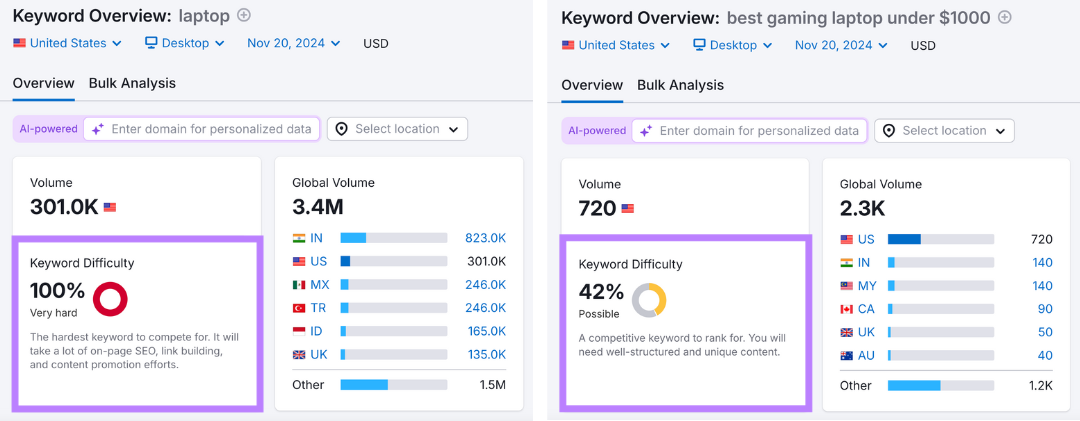Select the Overview tab in right panel
Viewport: 1080px width, 421px height.
592,85
